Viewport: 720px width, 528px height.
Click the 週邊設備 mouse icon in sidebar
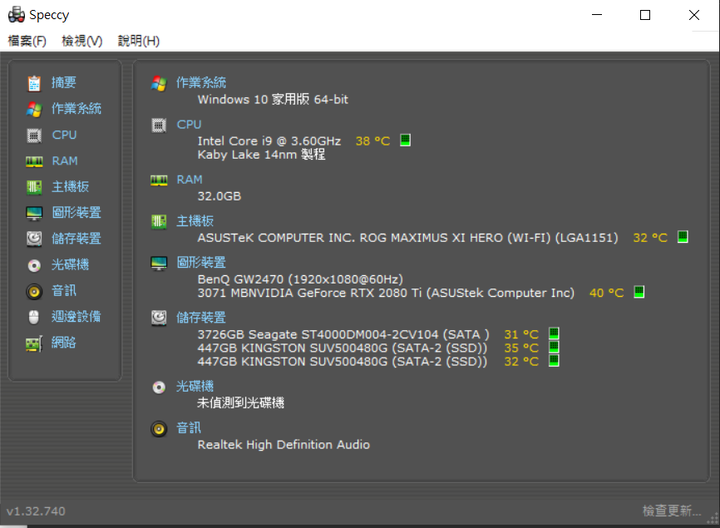tap(34, 317)
